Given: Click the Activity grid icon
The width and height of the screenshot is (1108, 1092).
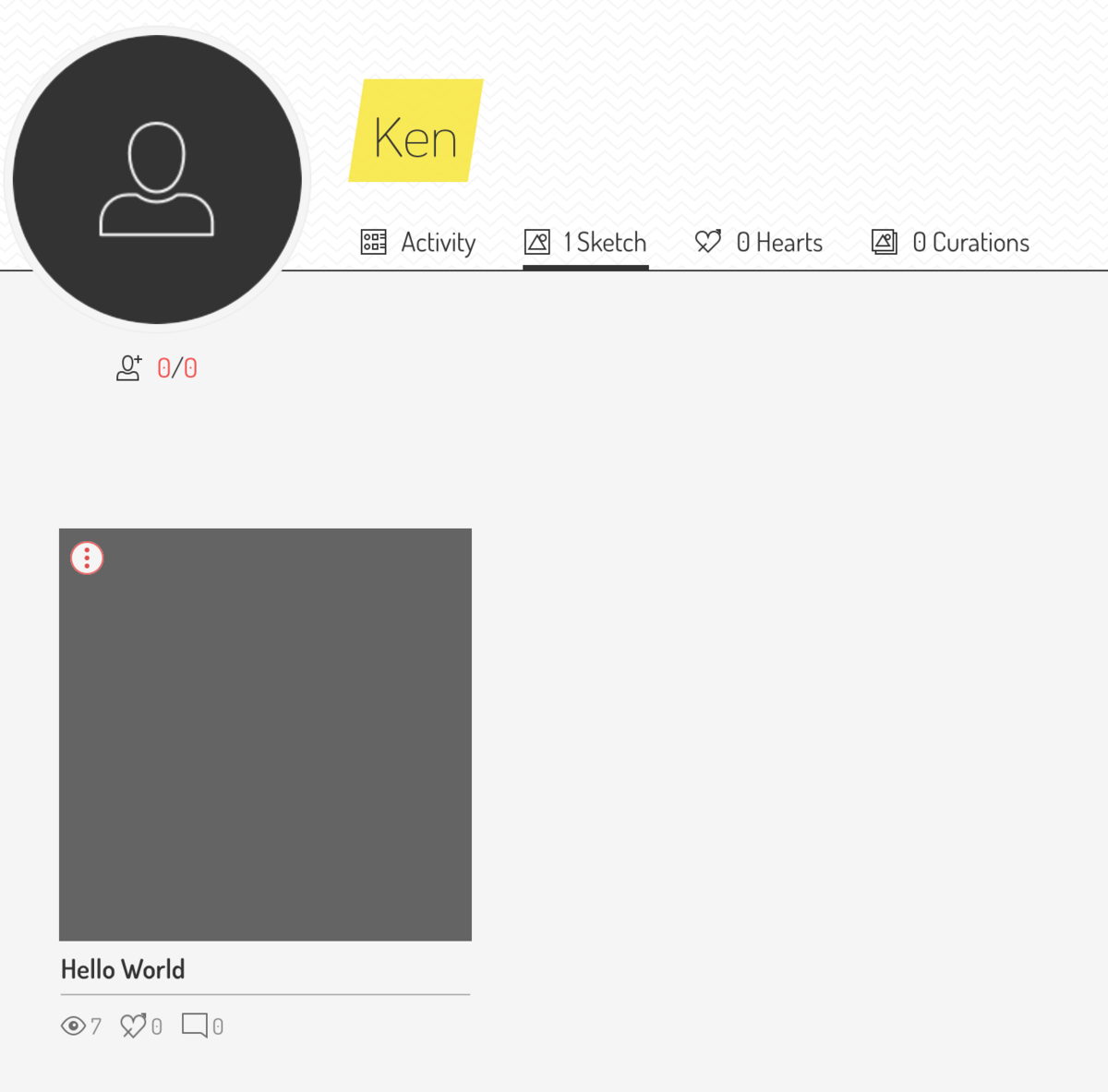Looking at the screenshot, I should click(373, 242).
